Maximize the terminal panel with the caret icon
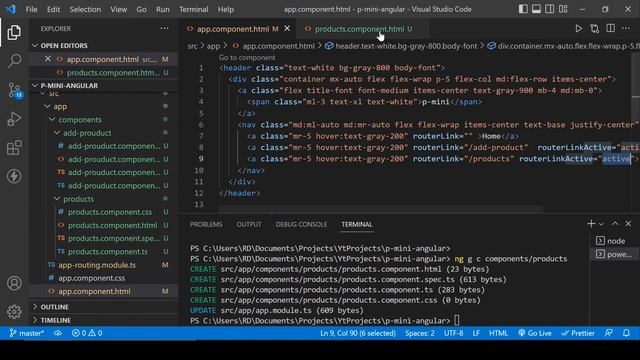Image resolution: width=640 pixels, height=360 pixels. (x=615, y=224)
